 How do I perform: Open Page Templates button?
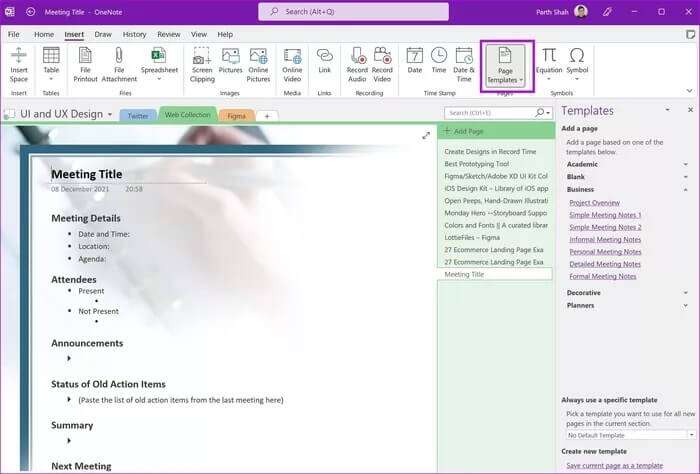505,66
